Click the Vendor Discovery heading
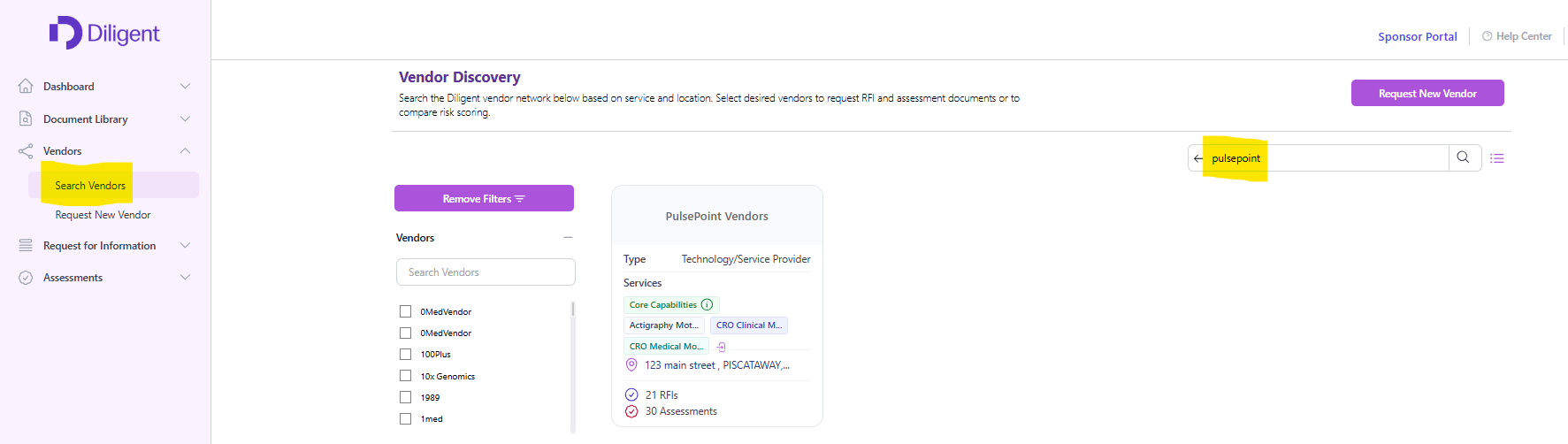This screenshot has height=444, width=1568. (x=460, y=77)
